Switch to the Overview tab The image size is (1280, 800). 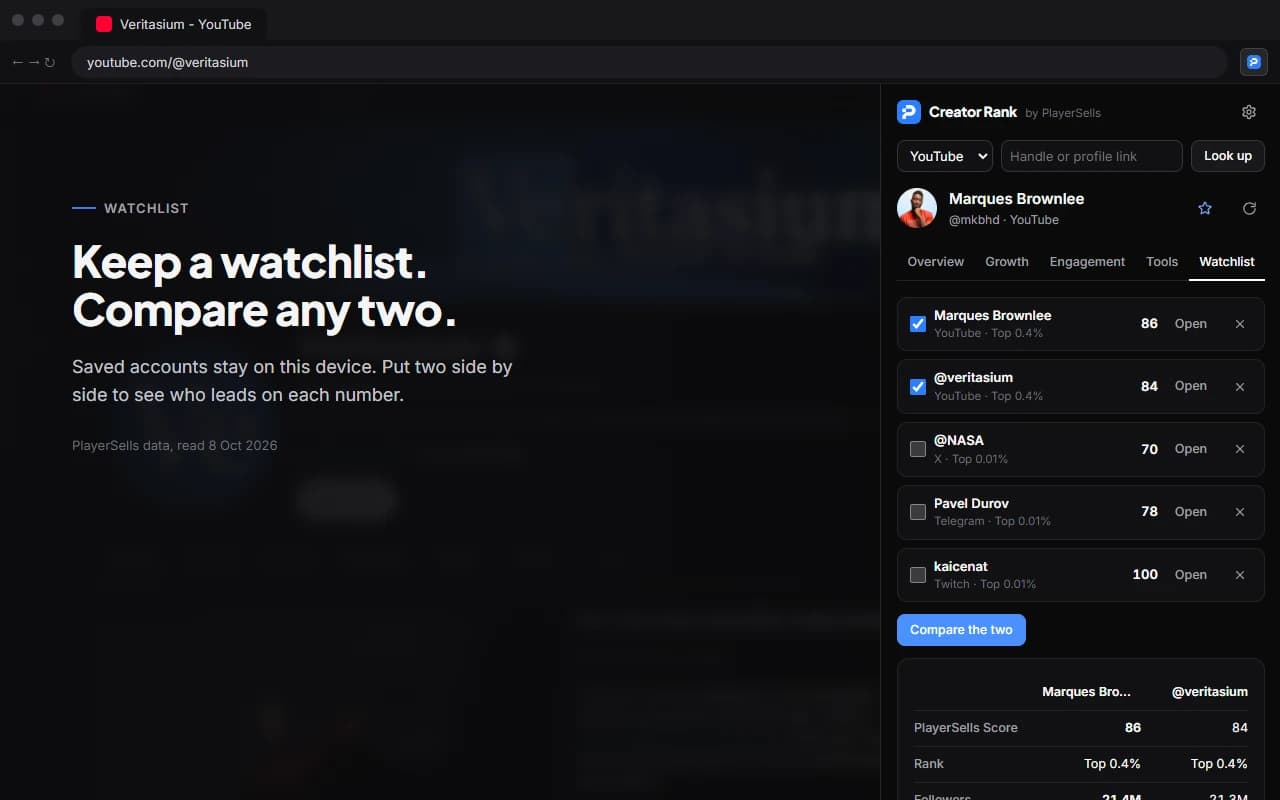point(936,261)
